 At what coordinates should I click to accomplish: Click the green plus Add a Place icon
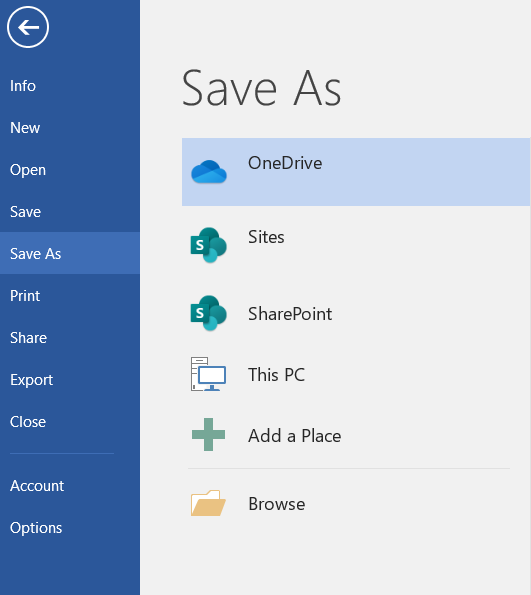point(208,434)
